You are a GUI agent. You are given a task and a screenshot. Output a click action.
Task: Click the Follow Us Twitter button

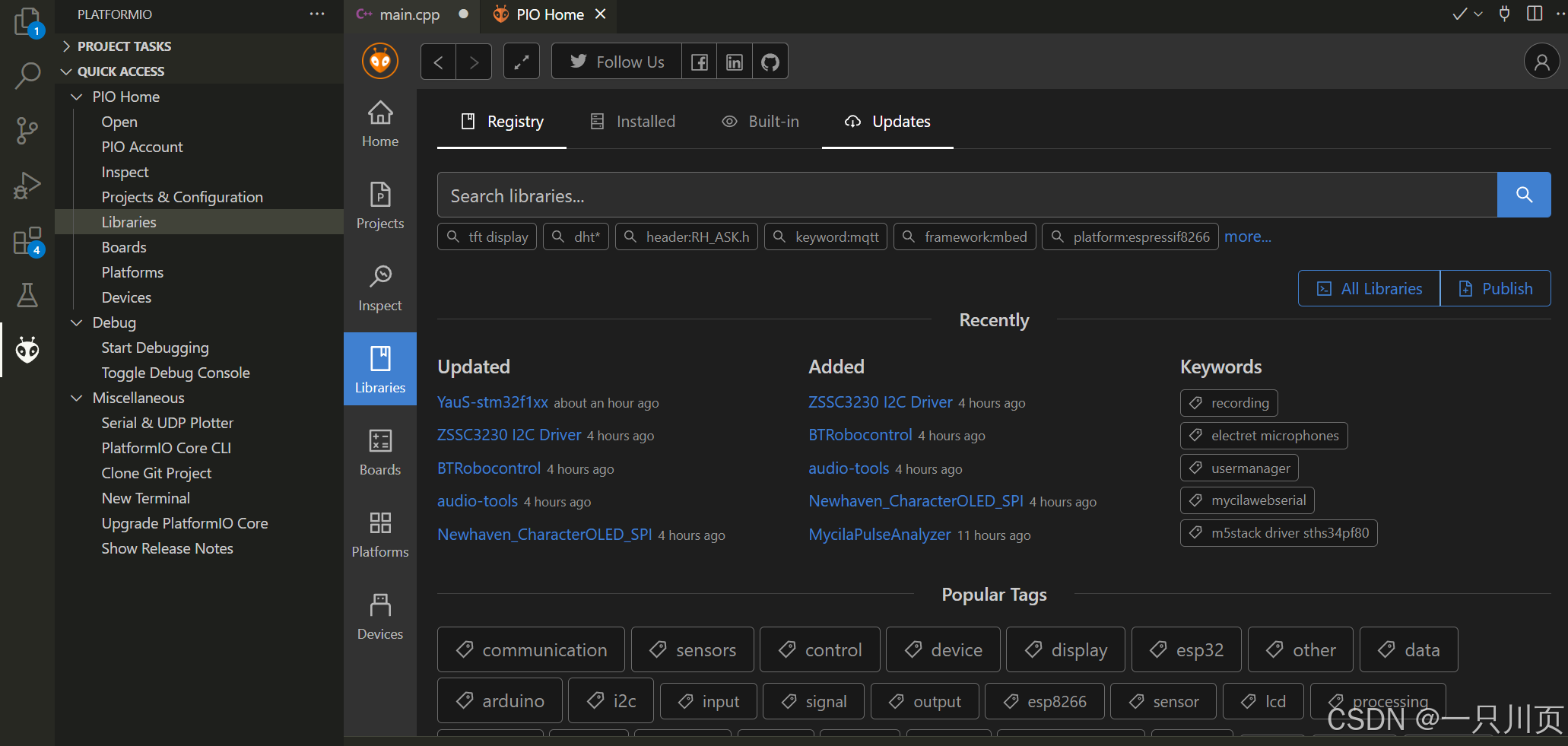617,62
